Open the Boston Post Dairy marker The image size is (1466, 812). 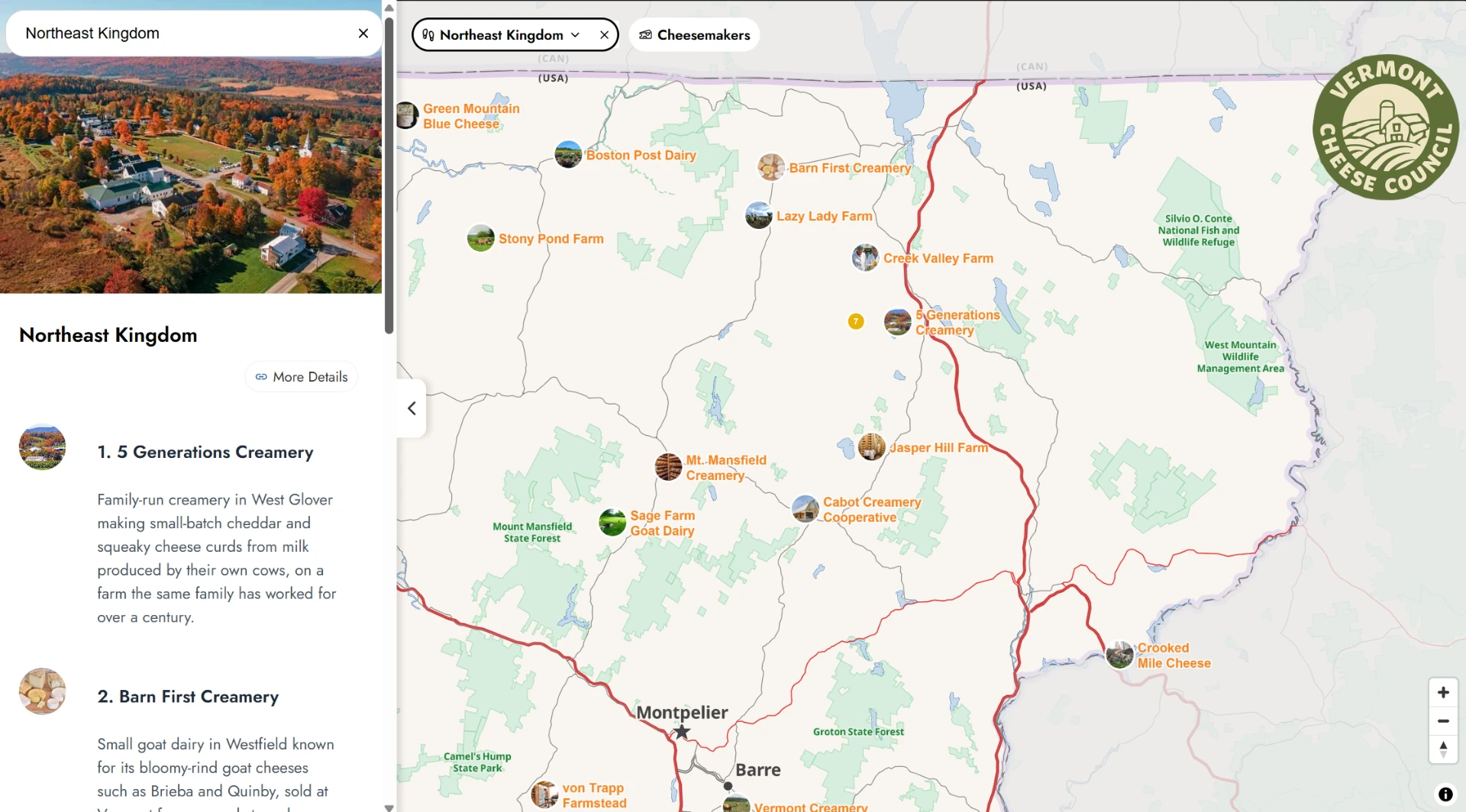coord(568,155)
